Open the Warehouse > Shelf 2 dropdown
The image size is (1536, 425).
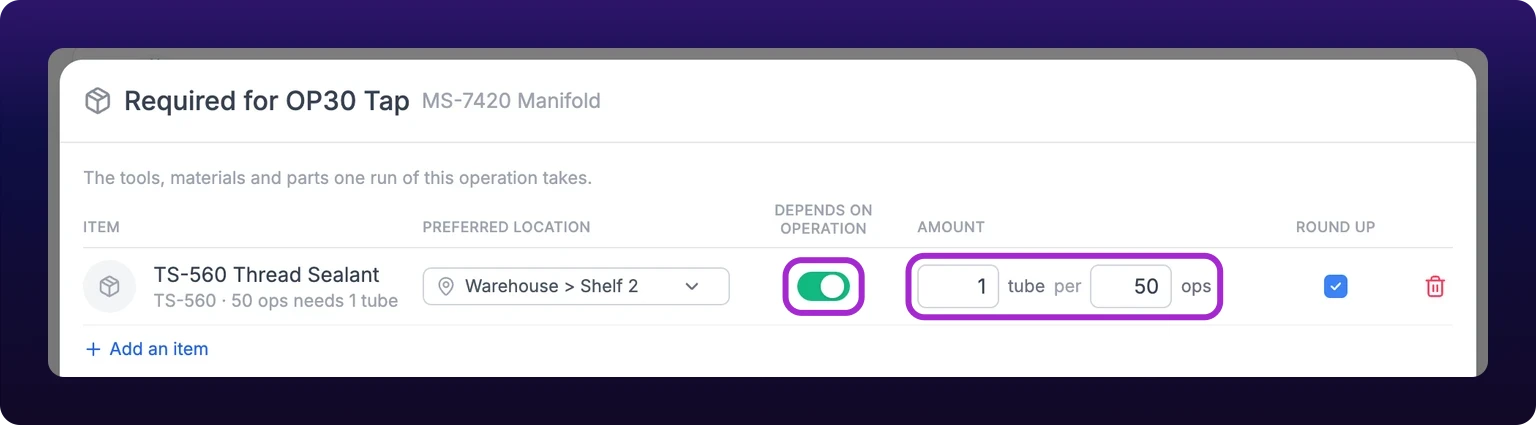pos(576,287)
